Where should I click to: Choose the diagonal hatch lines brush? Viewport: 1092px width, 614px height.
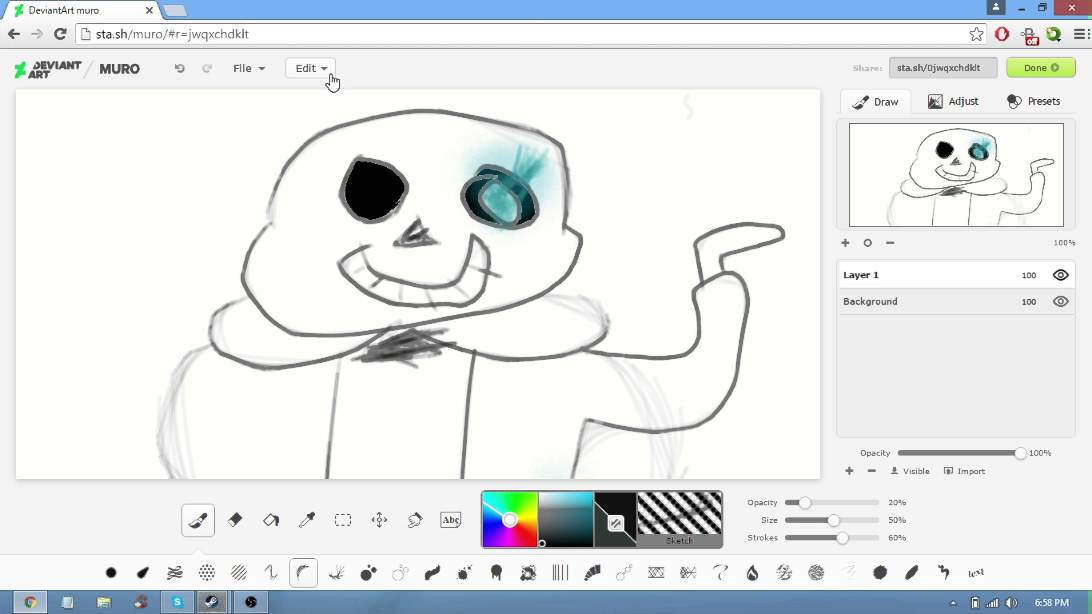pos(239,573)
